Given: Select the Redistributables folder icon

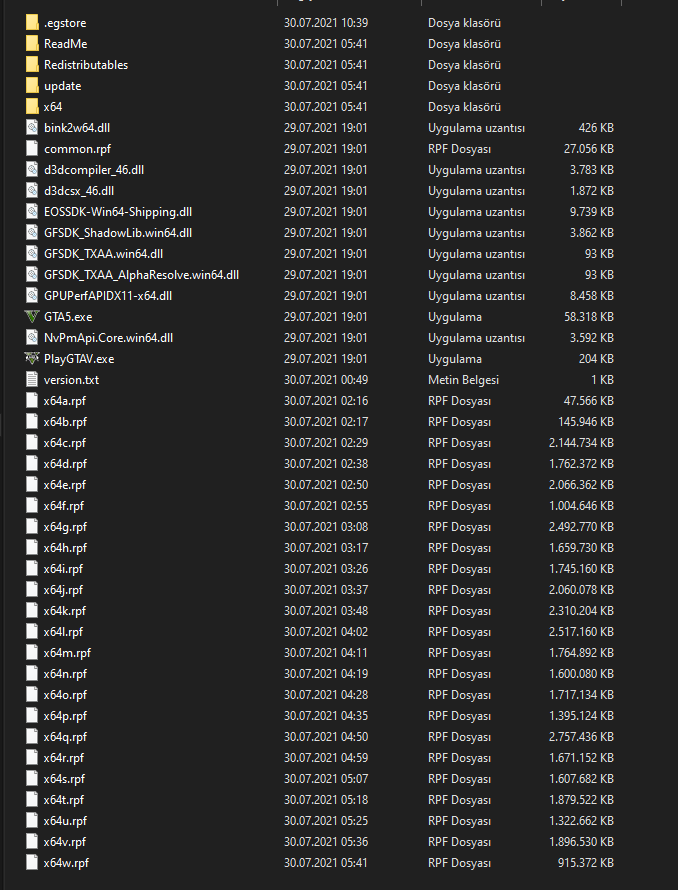Looking at the screenshot, I should tap(32, 65).
